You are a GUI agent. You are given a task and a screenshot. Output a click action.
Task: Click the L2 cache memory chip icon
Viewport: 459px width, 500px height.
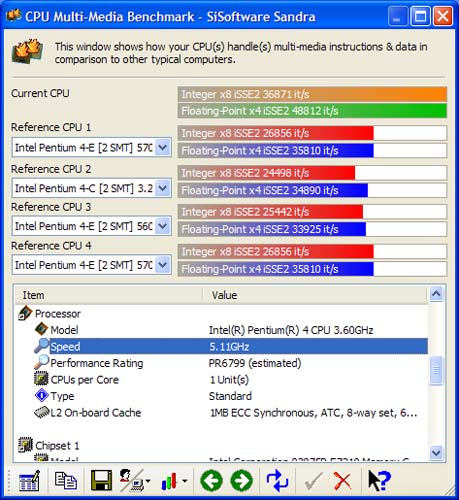tap(42, 413)
